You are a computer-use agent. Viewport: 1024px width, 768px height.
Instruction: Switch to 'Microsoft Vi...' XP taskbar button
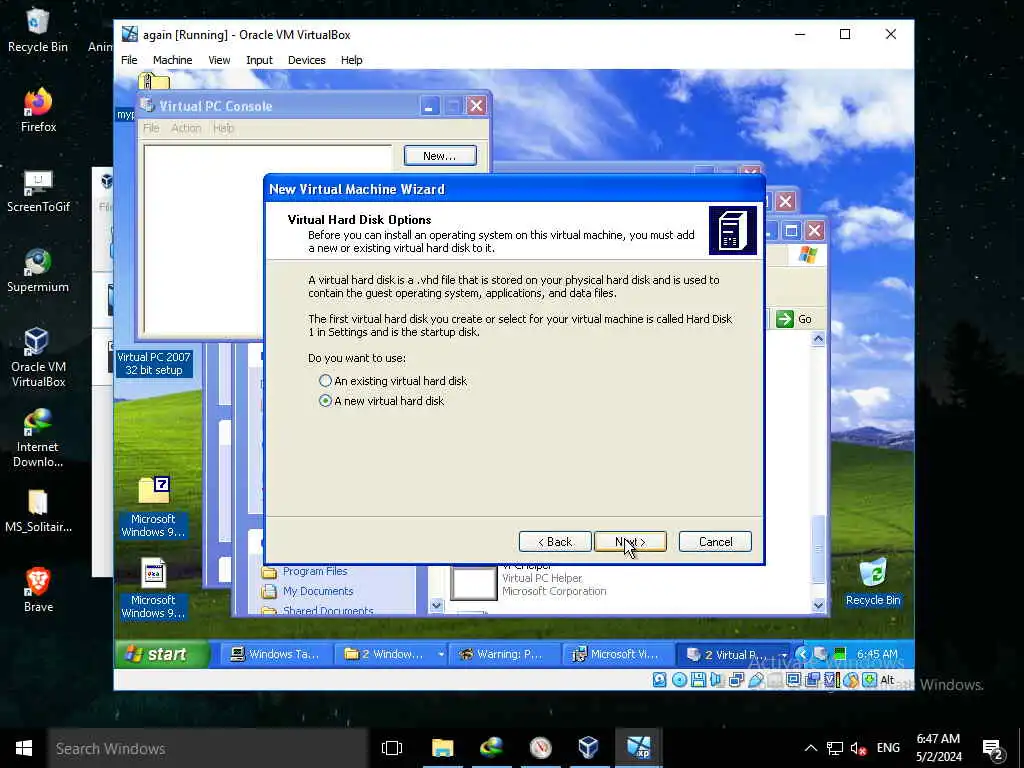pos(617,654)
